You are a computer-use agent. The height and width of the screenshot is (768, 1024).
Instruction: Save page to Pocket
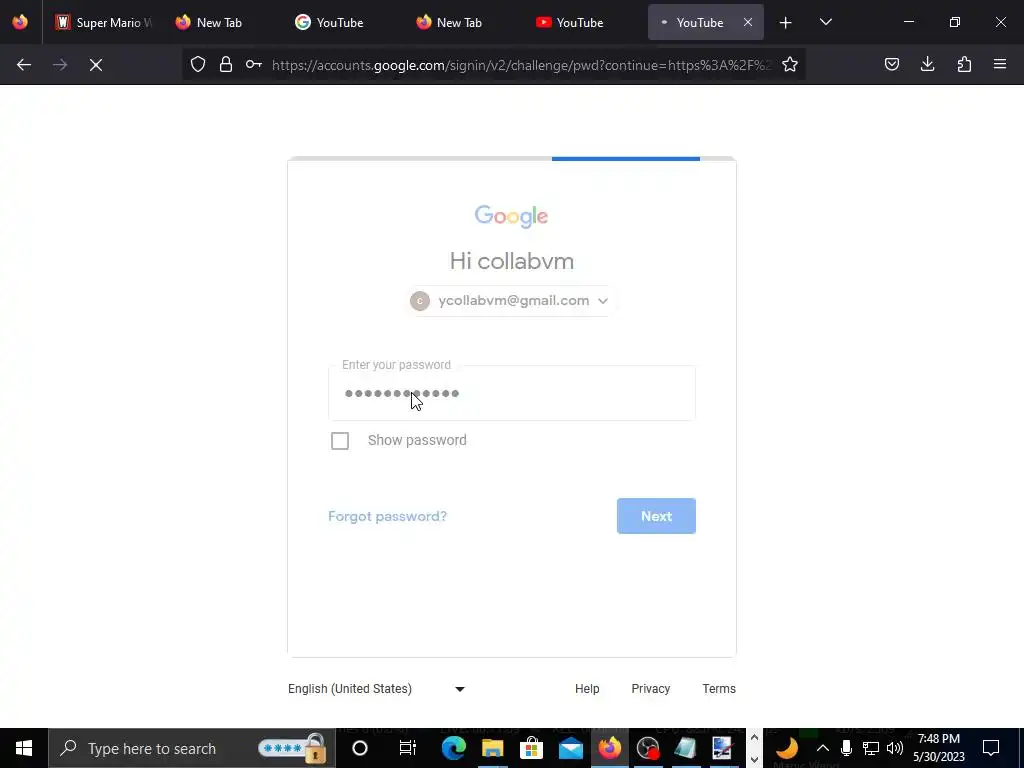click(892, 64)
